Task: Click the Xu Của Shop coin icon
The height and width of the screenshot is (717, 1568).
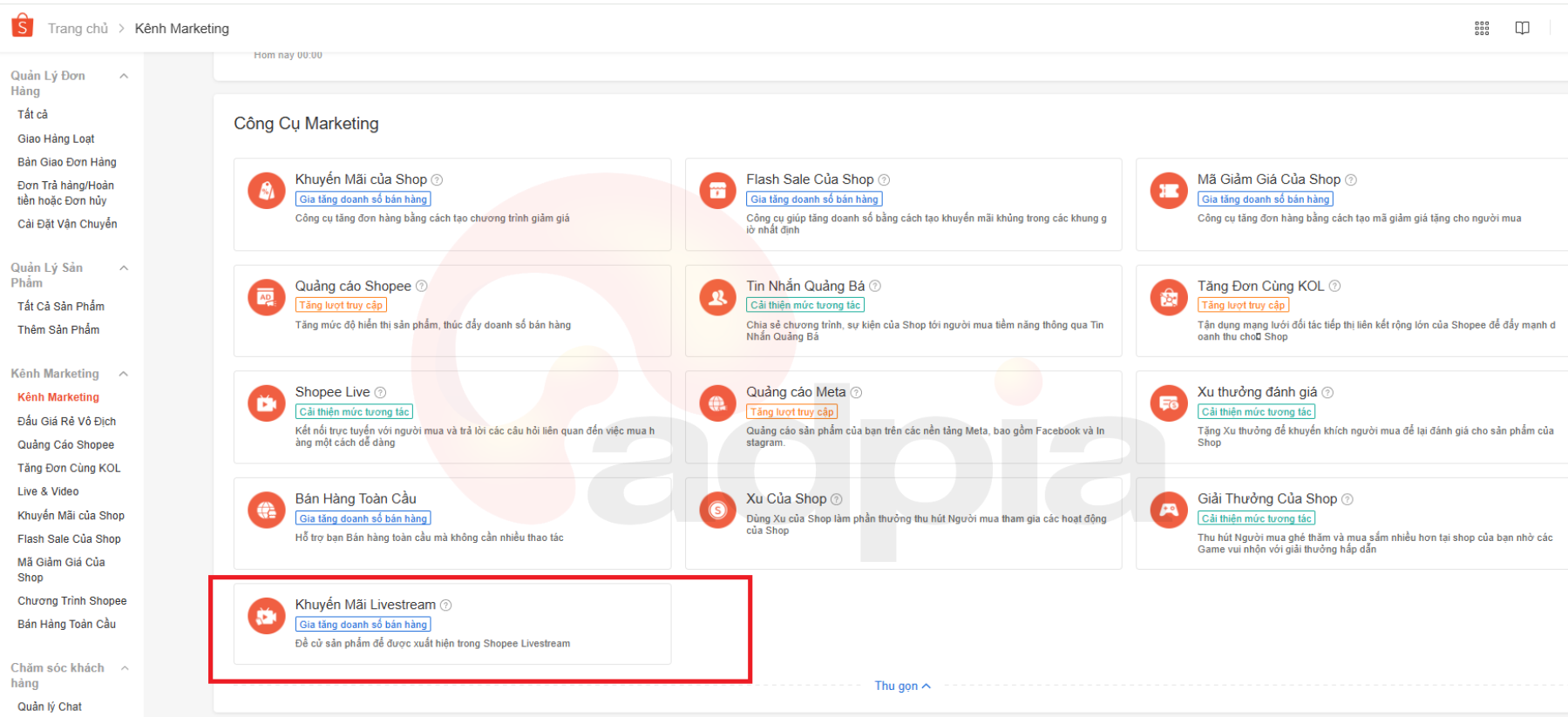Action: tap(718, 510)
